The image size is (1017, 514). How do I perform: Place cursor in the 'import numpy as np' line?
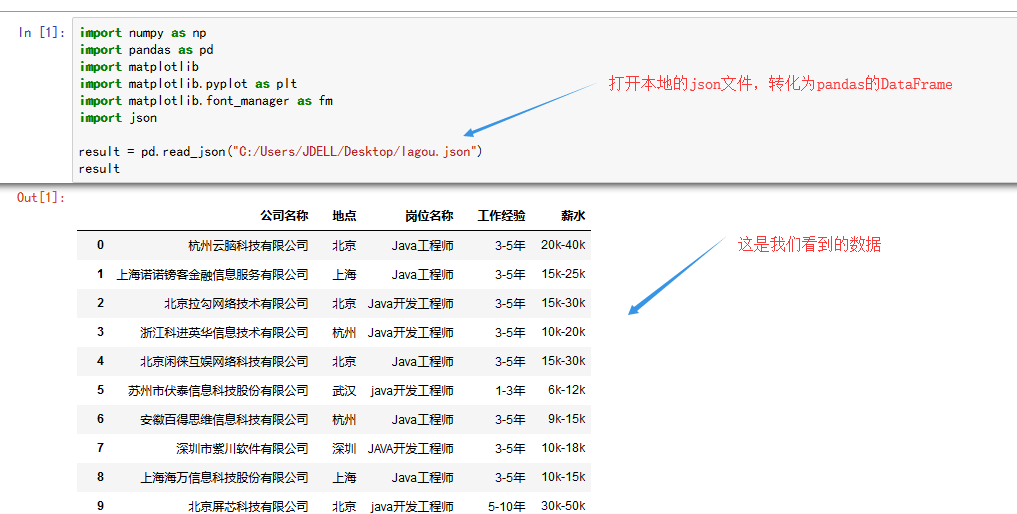[x=143, y=32]
